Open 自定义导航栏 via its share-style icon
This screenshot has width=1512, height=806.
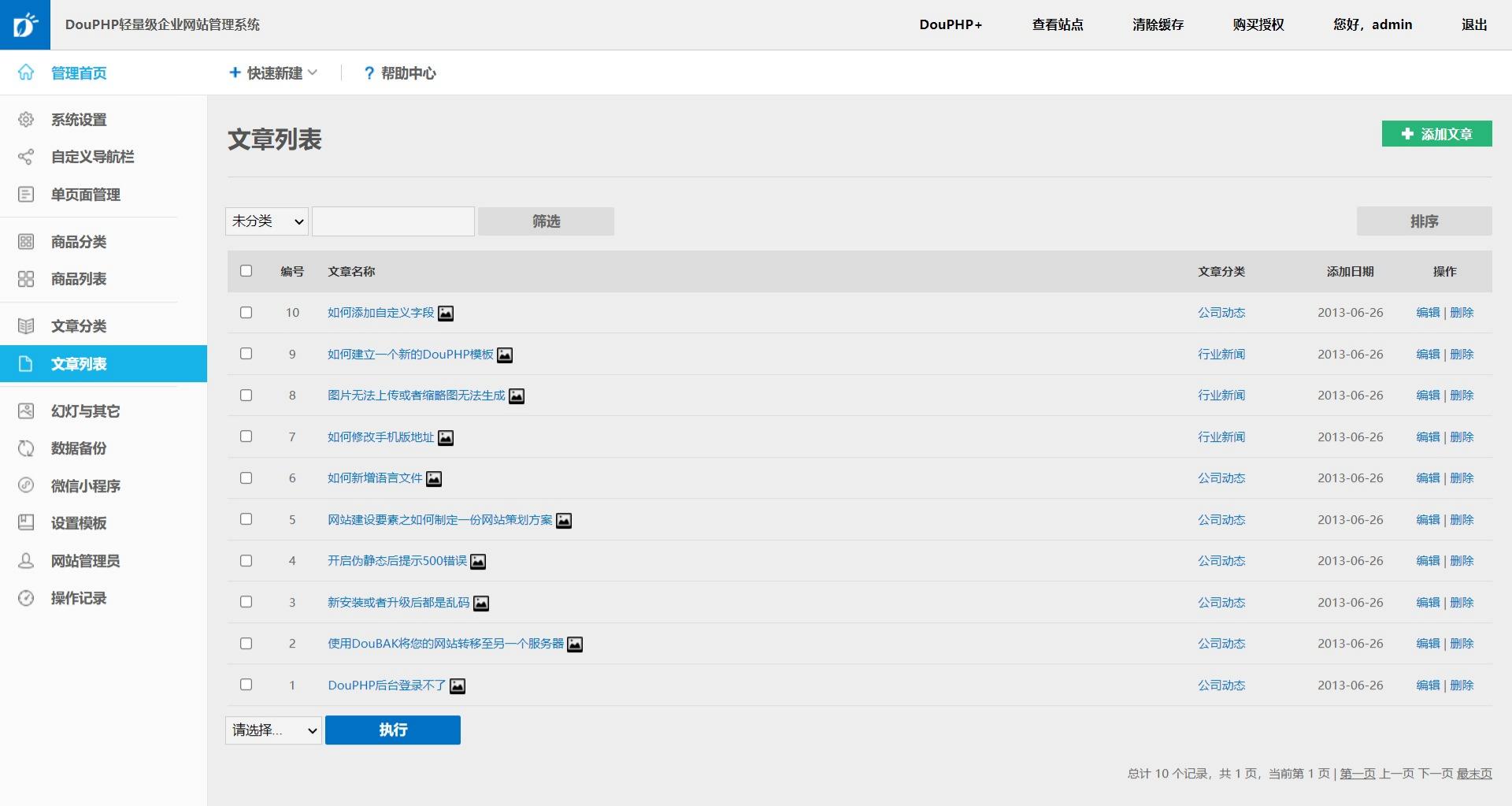(x=26, y=157)
